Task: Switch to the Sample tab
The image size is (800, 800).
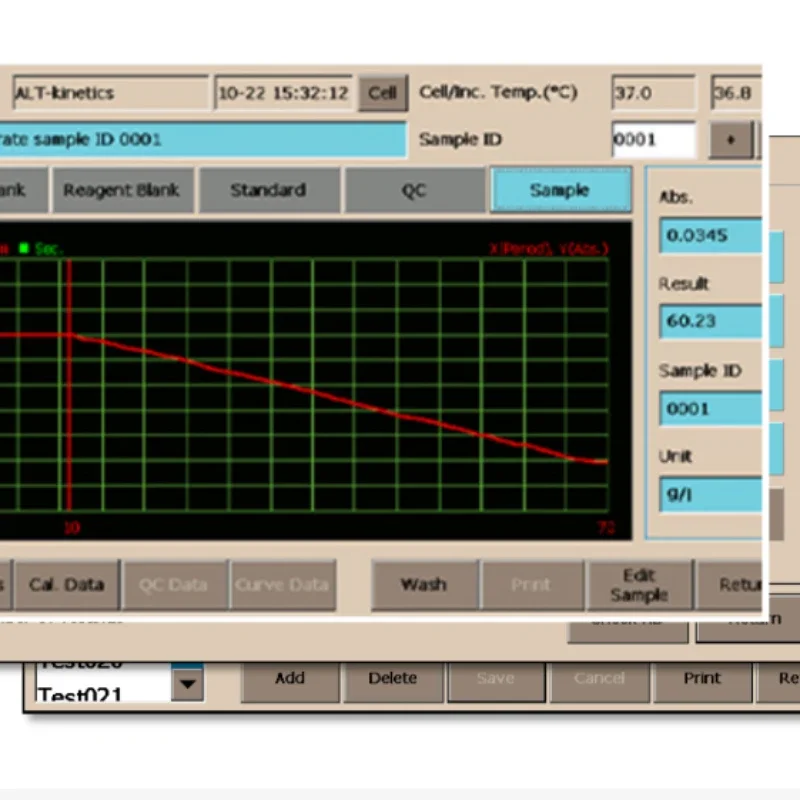Action: pyautogui.click(x=560, y=190)
